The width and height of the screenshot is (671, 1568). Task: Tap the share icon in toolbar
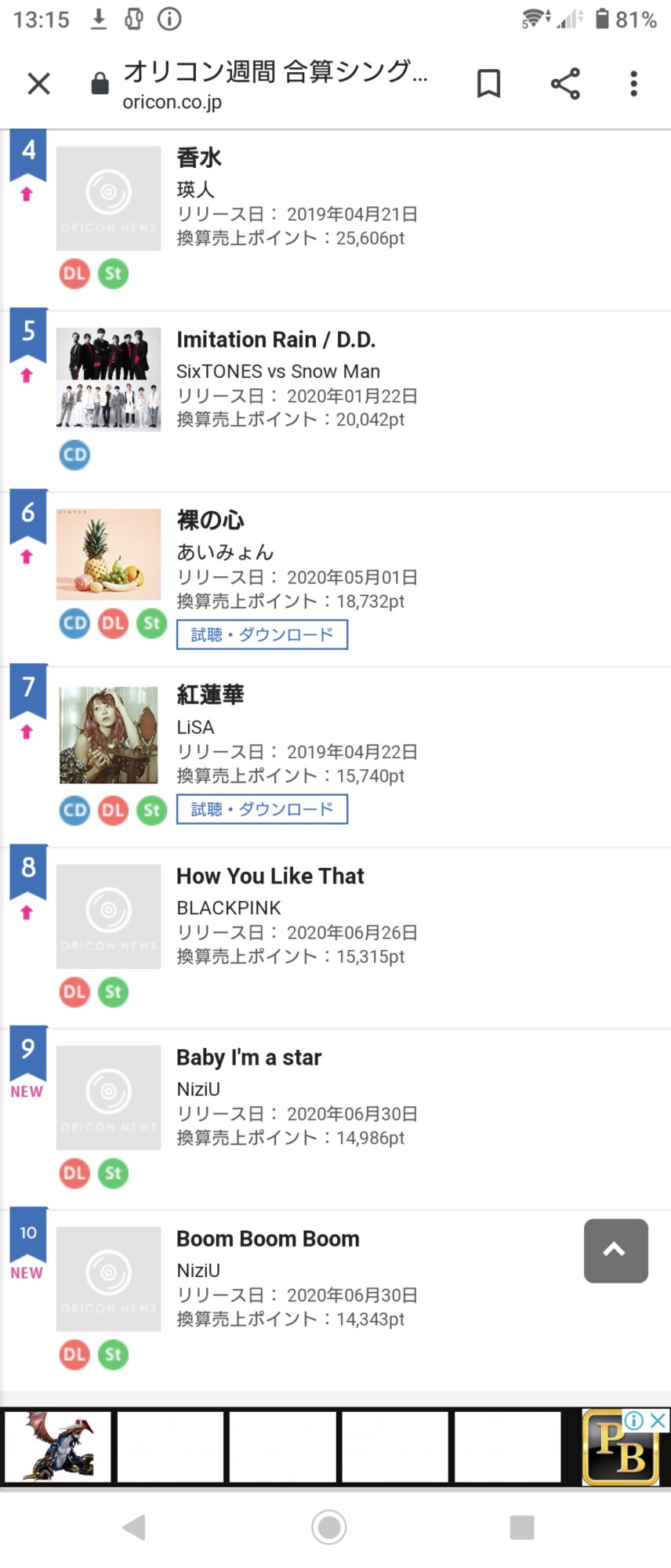[x=564, y=83]
